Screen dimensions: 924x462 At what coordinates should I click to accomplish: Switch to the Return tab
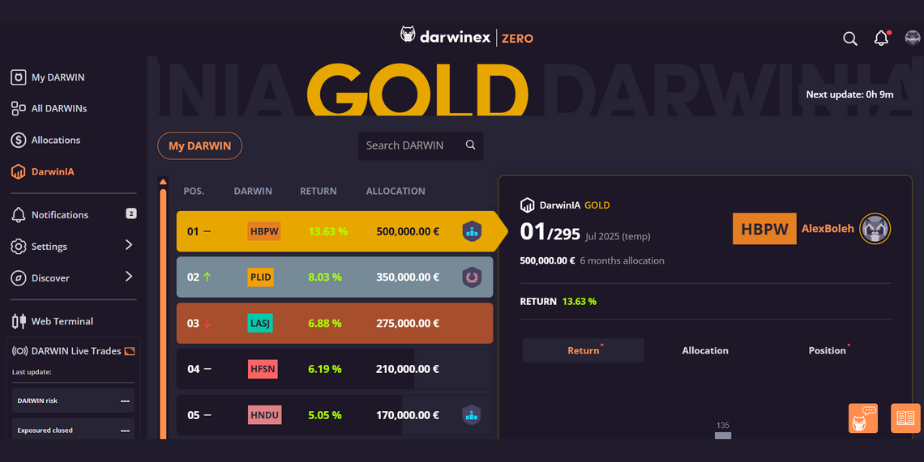point(583,351)
